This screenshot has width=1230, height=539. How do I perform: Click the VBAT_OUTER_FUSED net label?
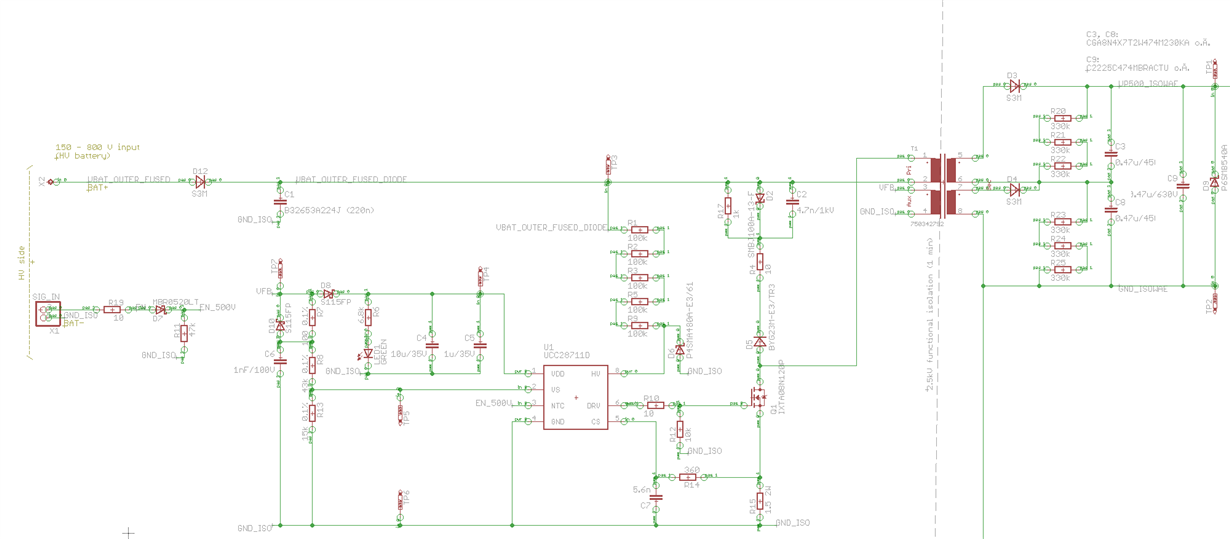point(127,179)
